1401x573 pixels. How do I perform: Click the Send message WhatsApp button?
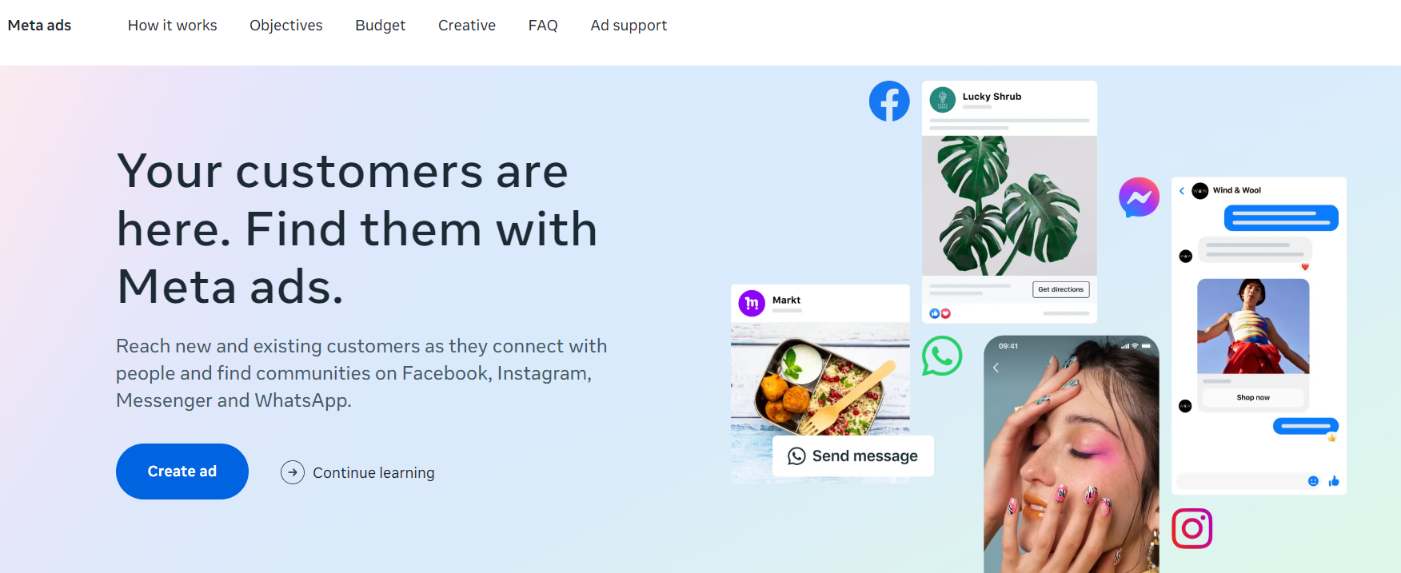[853, 456]
